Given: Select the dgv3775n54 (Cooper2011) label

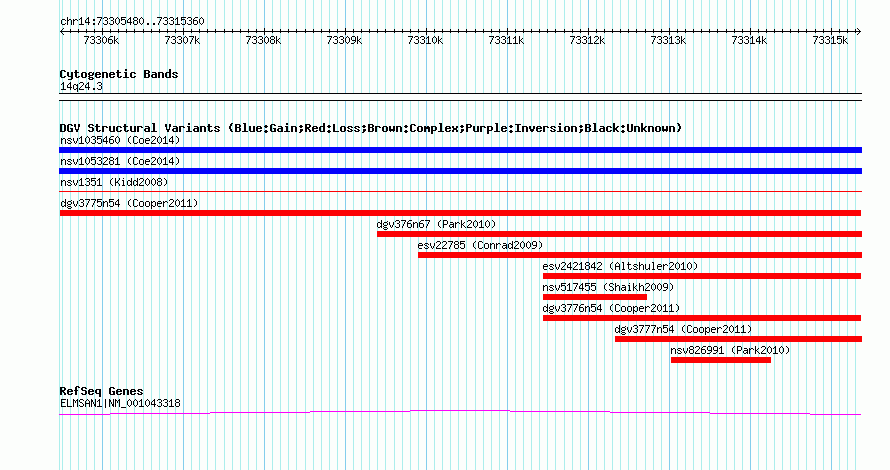Looking at the screenshot, I should 129,203.
